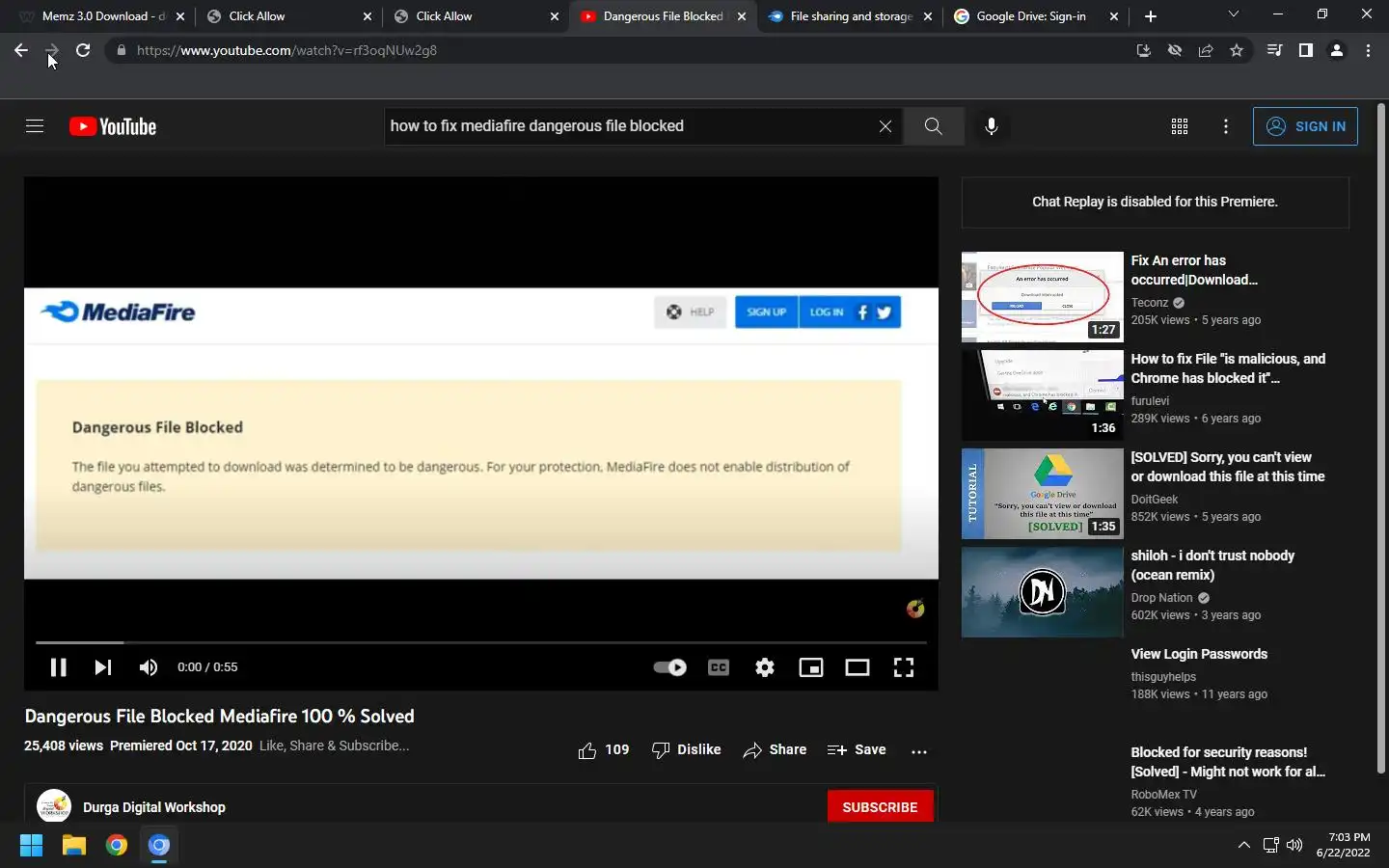The image size is (1389, 868).
Task: Pause the video
Action: click(x=58, y=667)
